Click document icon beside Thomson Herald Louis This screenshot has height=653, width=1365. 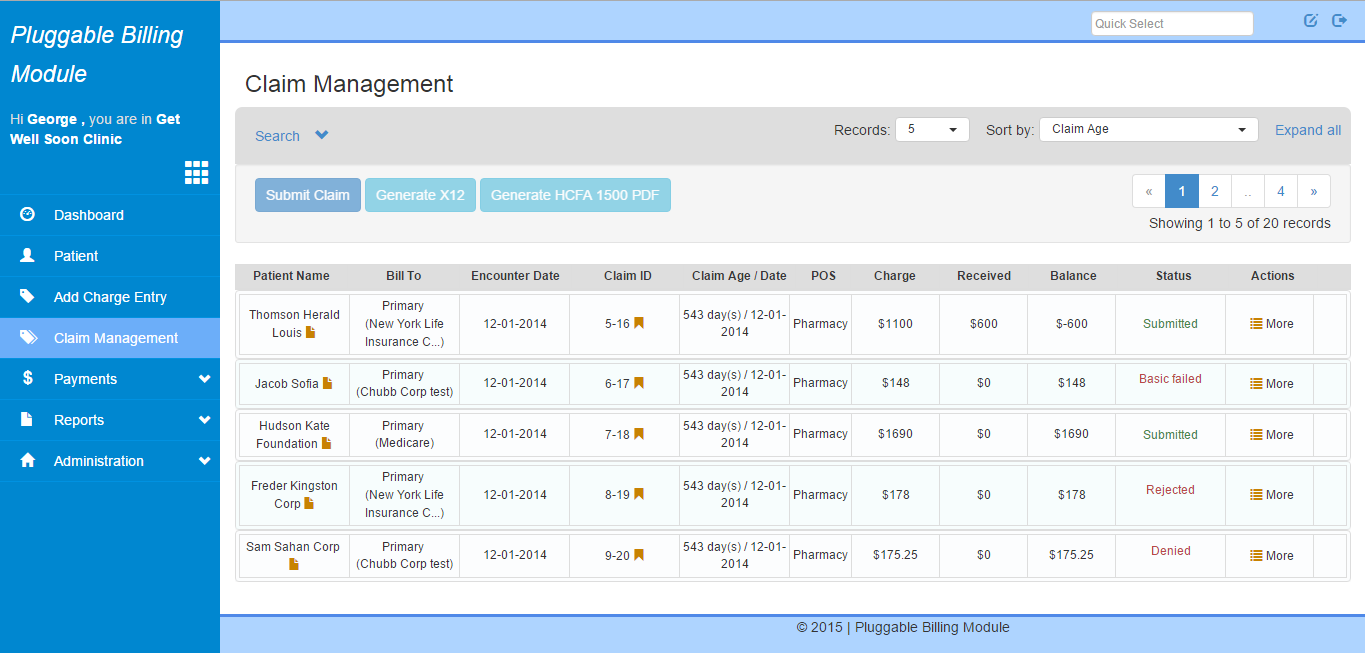click(310, 332)
